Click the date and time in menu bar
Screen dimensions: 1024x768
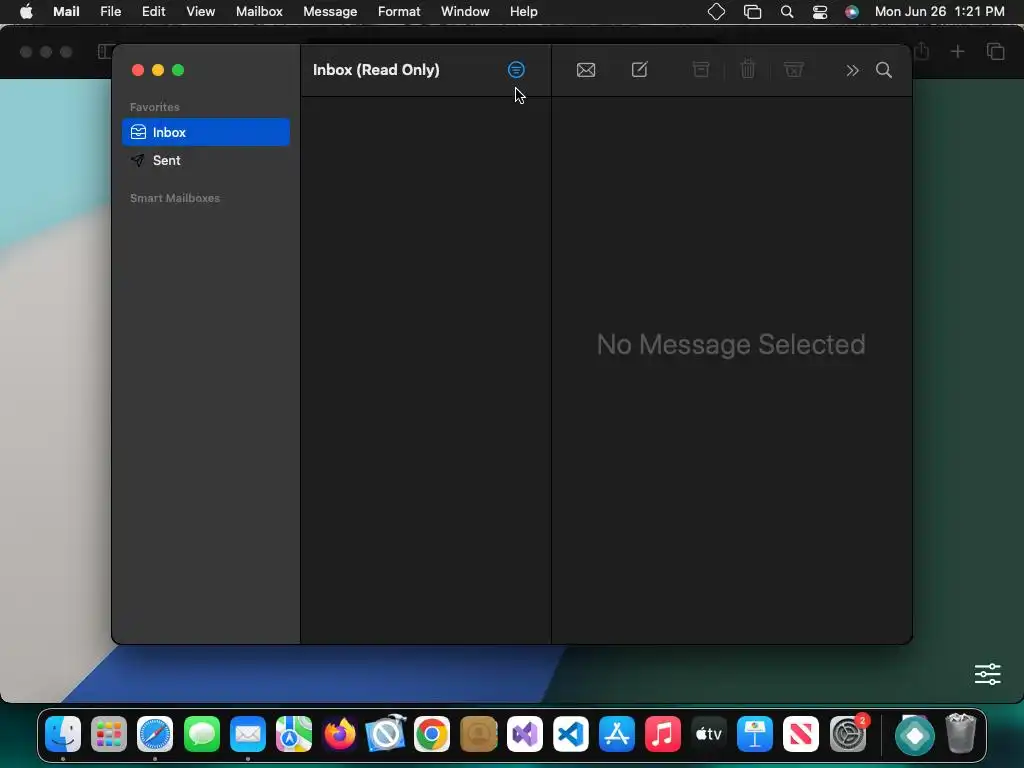(939, 11)
